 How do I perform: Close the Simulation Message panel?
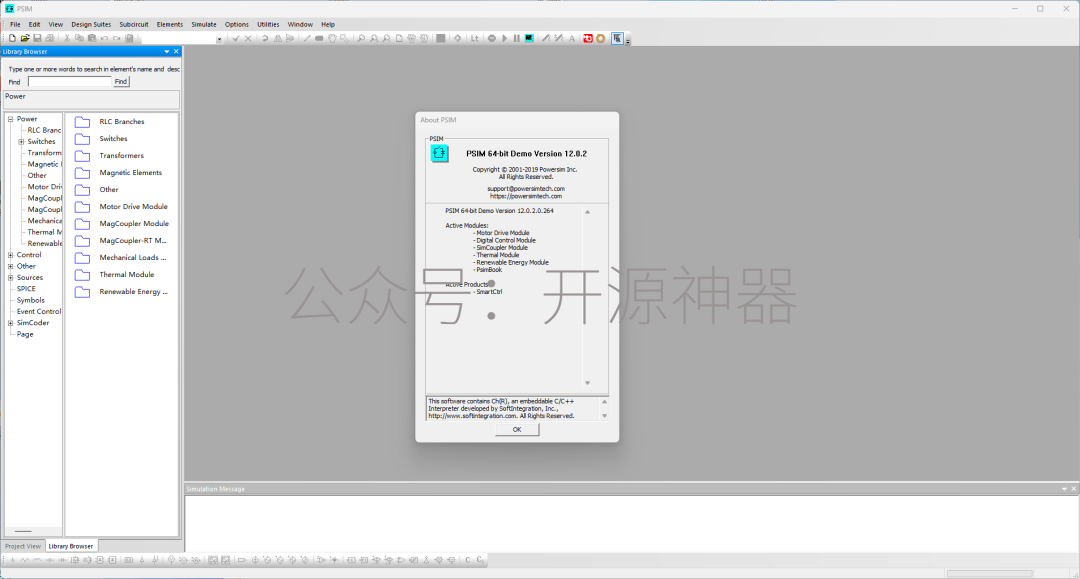(1073, 489)
